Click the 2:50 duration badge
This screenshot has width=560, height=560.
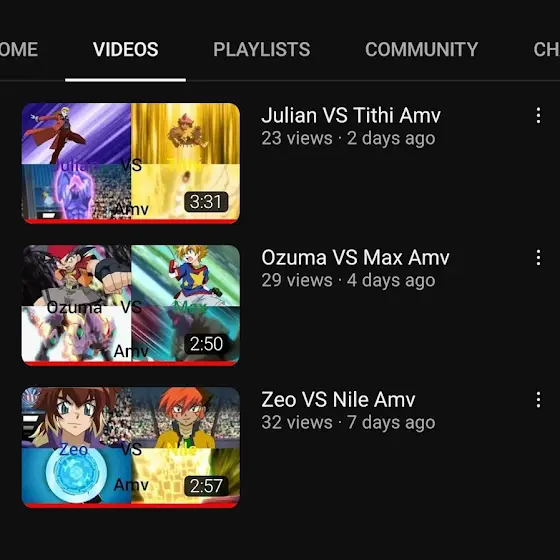click(206, 344)
